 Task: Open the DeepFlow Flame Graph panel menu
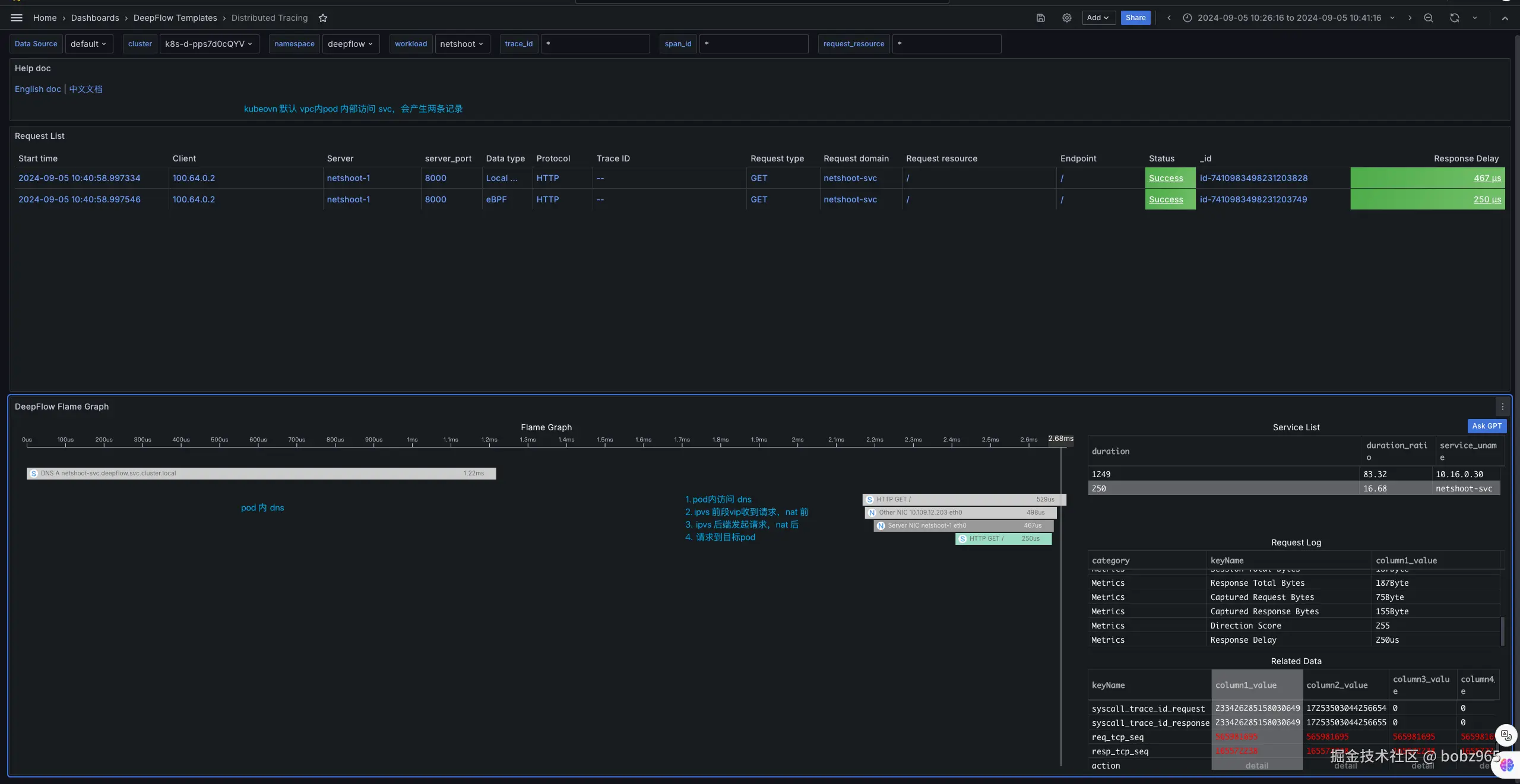tap(1503, 407)
